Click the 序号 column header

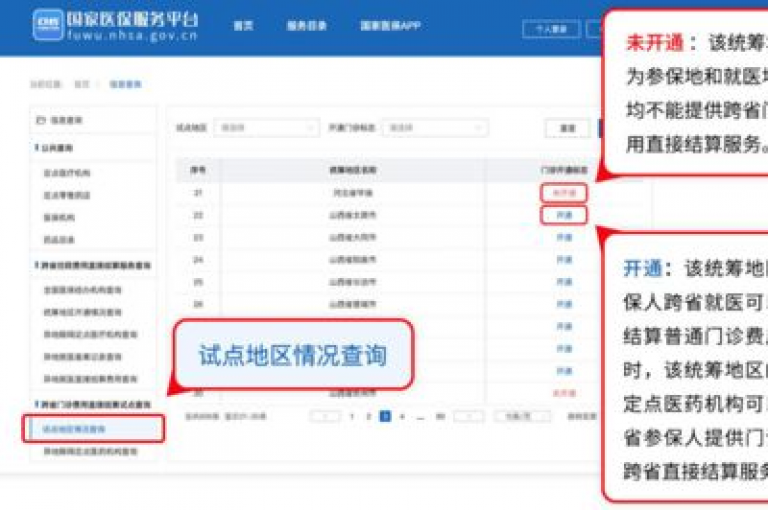pyautogui.click(x=198, y=170)
